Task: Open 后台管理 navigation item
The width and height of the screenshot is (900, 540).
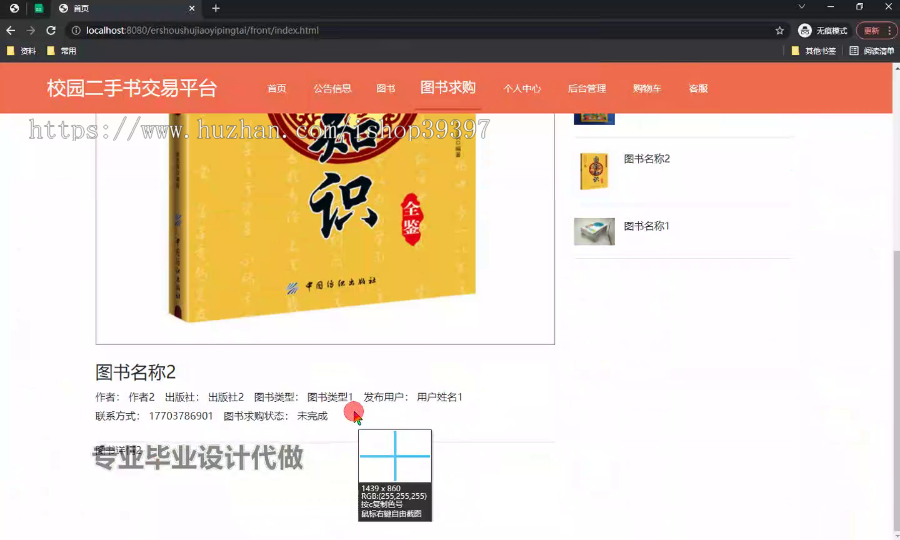Action: click(587, 88)
